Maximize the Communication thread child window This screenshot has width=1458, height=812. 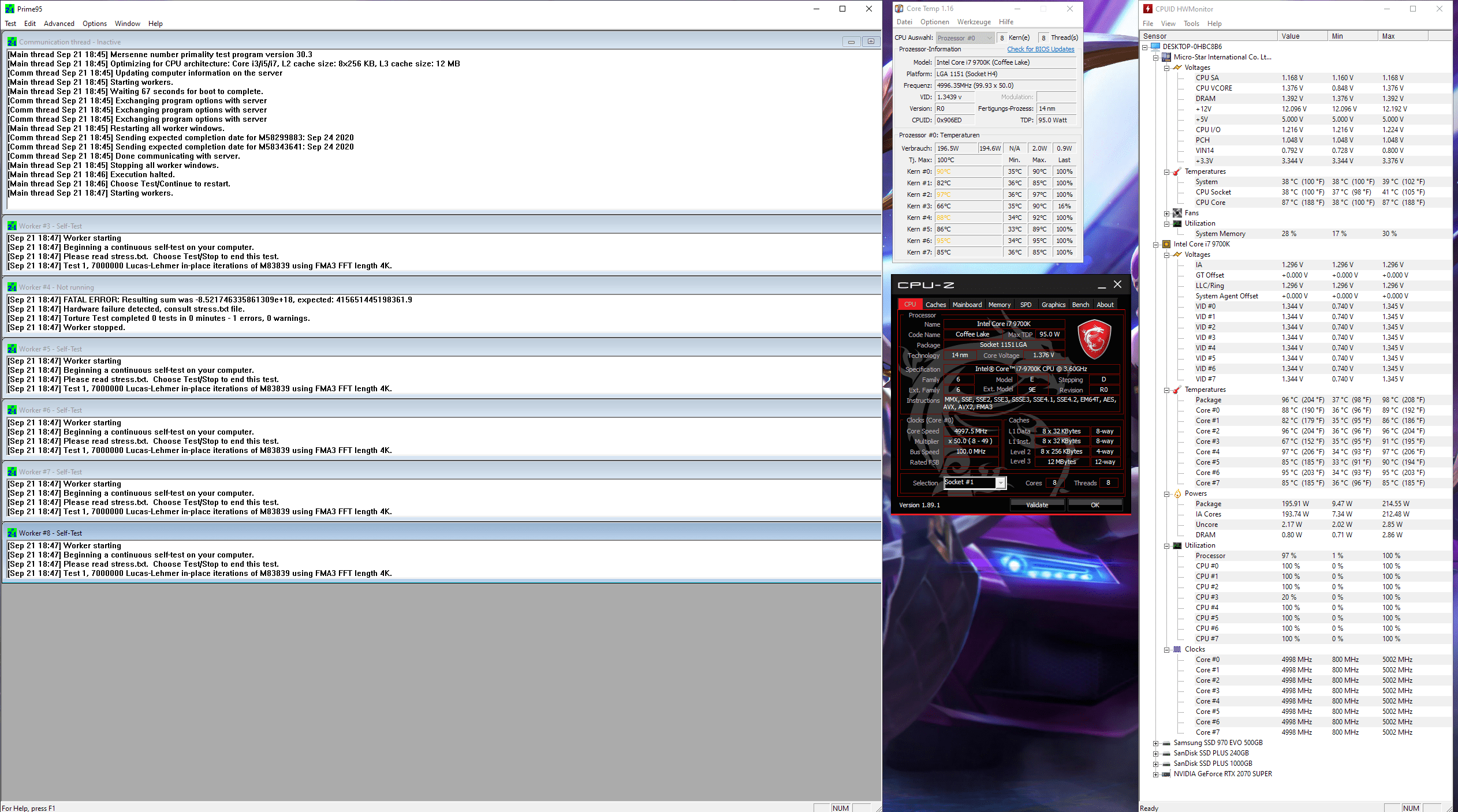click(871, 42)
